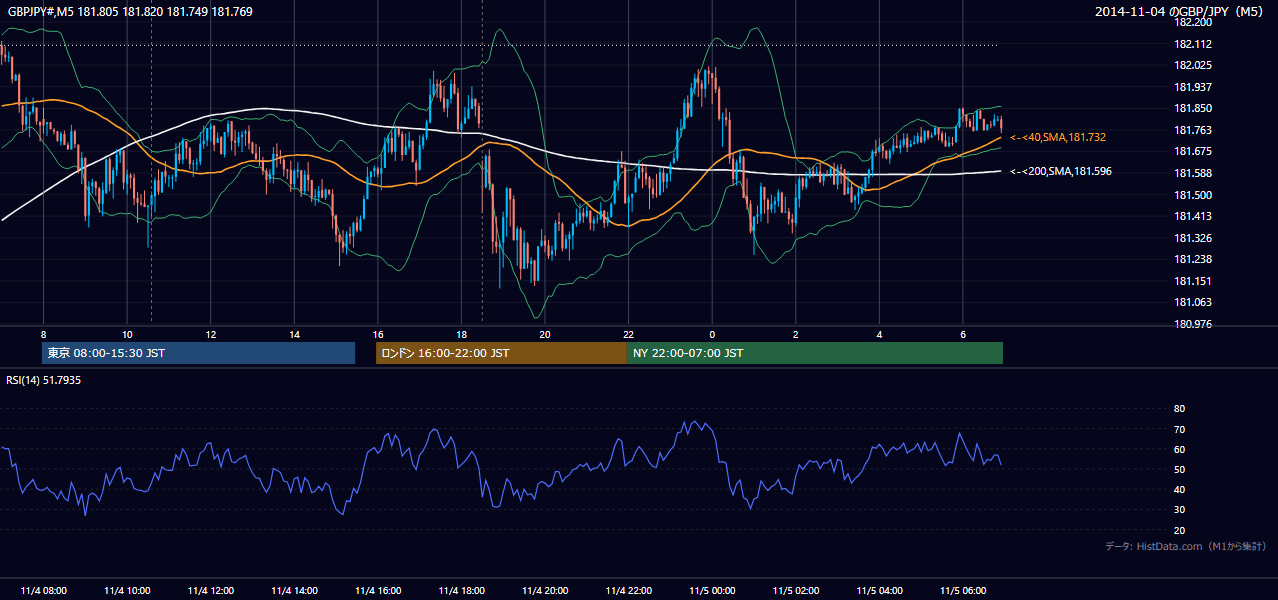Click the 182.200 price axis label
Image resolution: width=1278 pixels, height=600 pixels.
[1192, 22]
